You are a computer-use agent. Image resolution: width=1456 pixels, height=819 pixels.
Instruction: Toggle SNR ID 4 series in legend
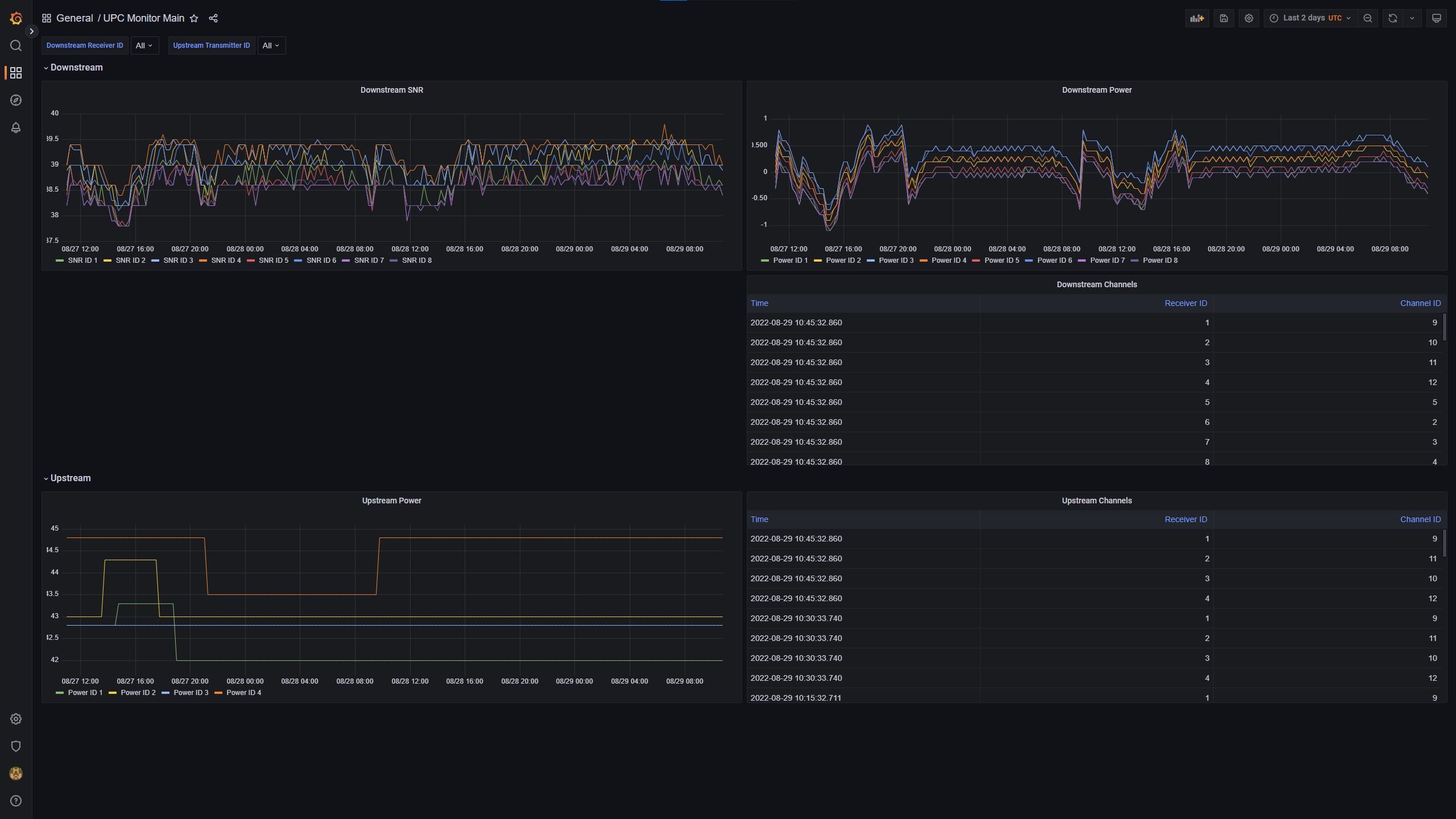point(226,260)
